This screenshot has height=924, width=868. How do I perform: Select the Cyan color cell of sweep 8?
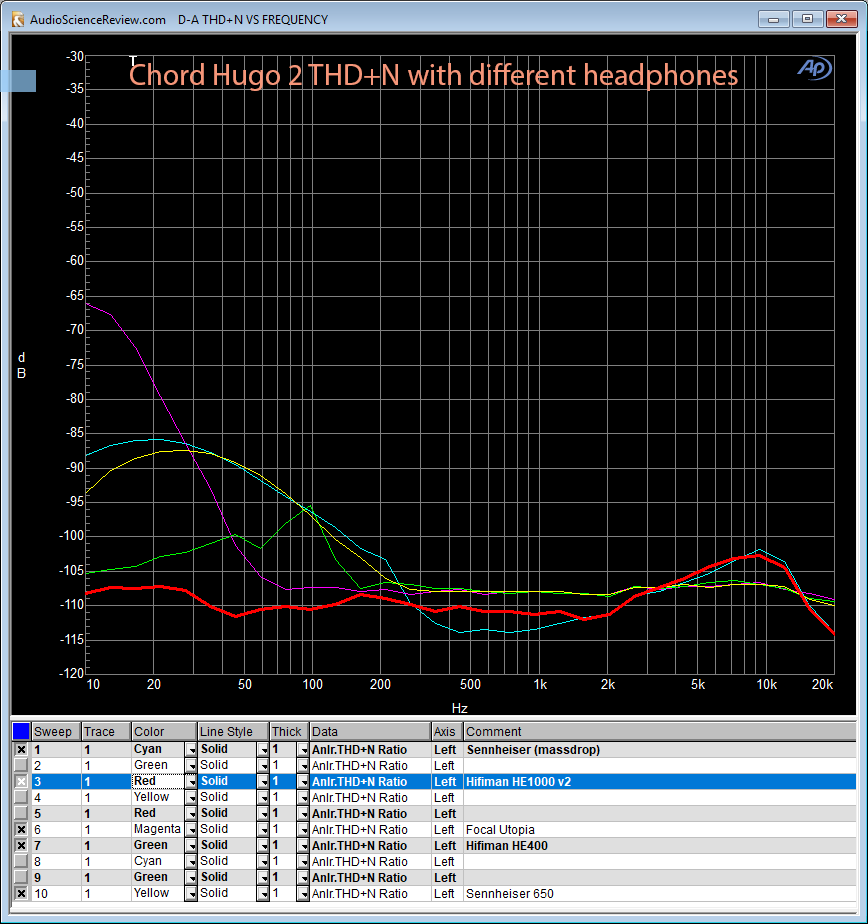[x=158, y=862]
